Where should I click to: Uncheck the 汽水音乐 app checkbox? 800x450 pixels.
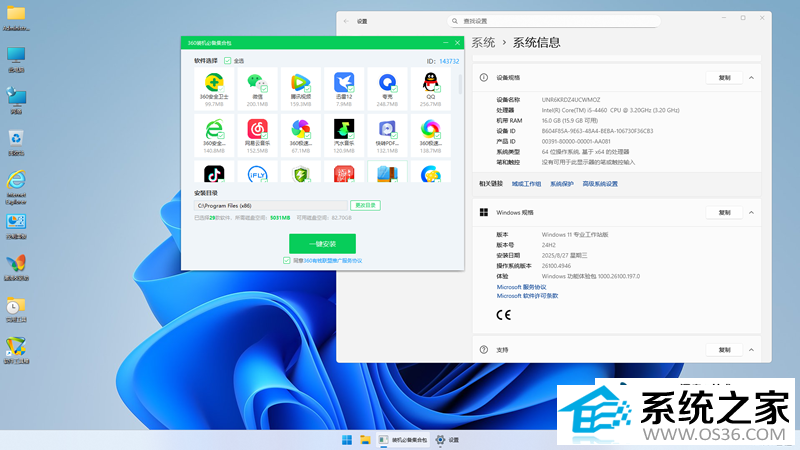tap(351, 136)
